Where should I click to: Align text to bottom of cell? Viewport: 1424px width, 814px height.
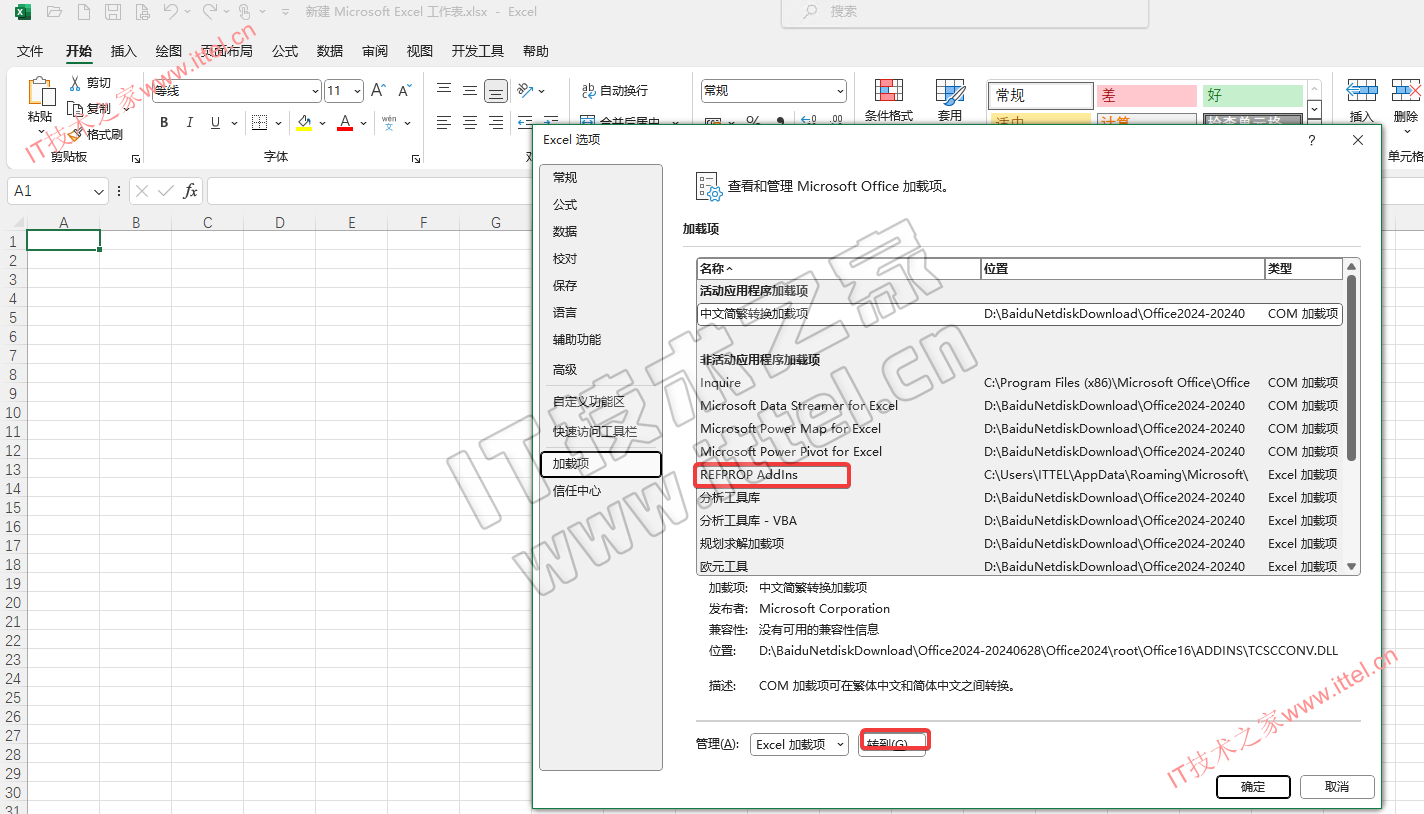click(496, 91)
